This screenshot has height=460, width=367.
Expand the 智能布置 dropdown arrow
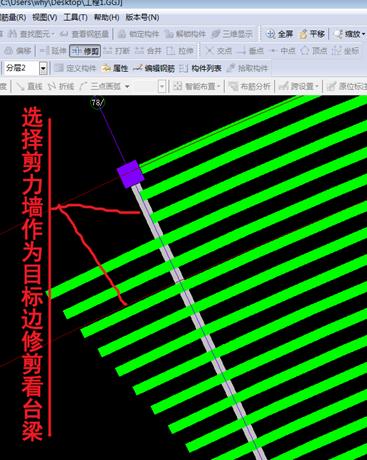point(219,87)
